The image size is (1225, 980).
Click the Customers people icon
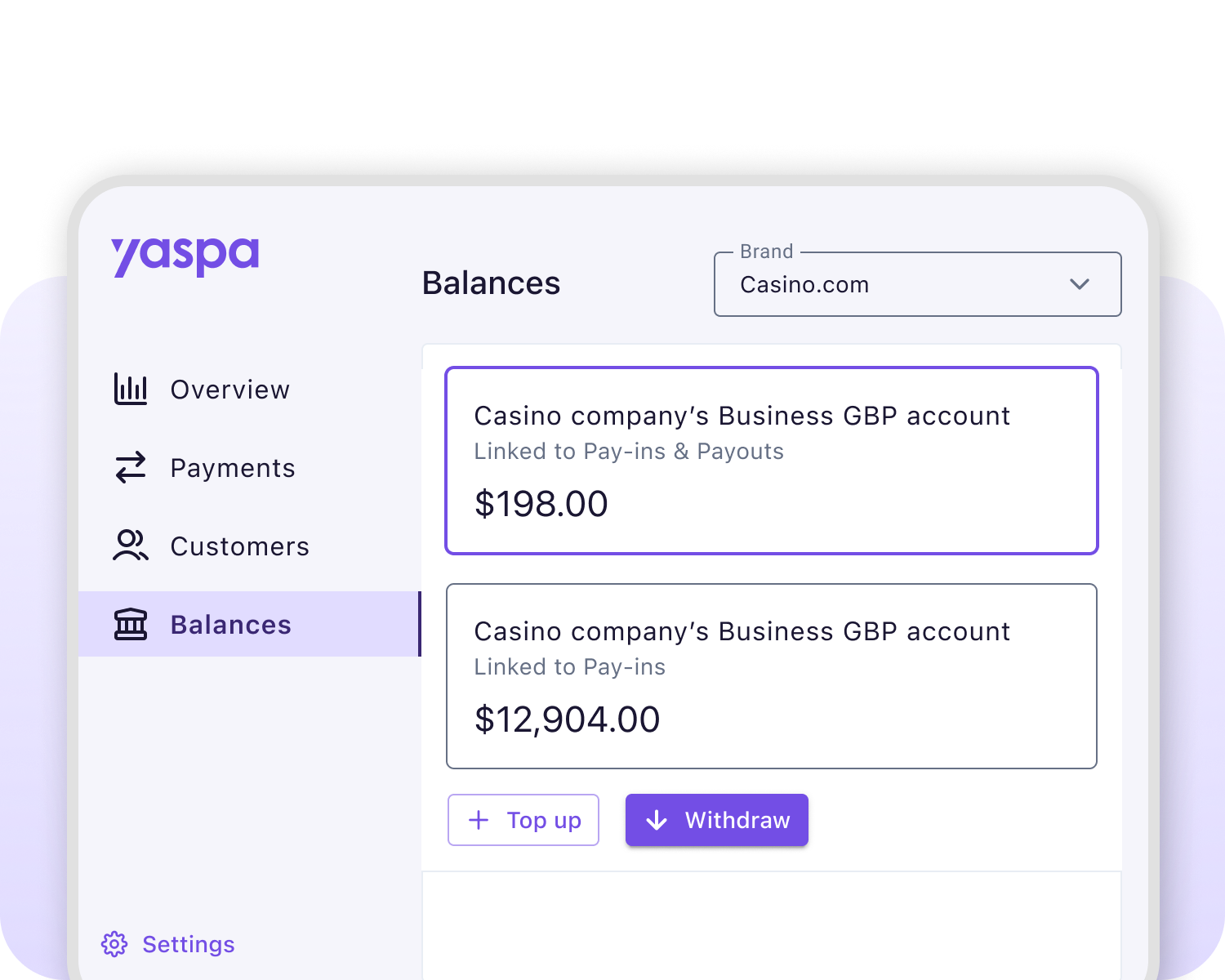(x=131, y=546)
